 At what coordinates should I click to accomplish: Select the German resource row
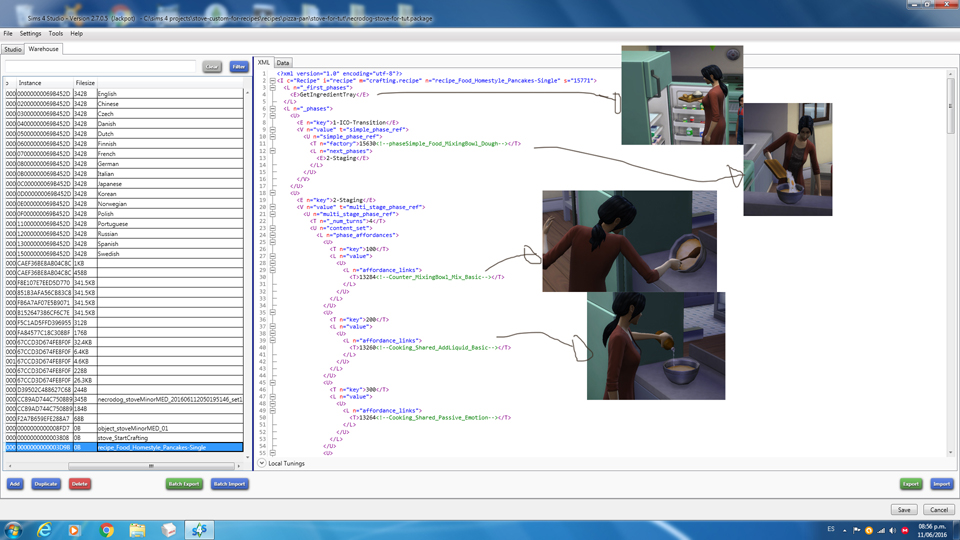pyautogui.click(x=124, y=163)
